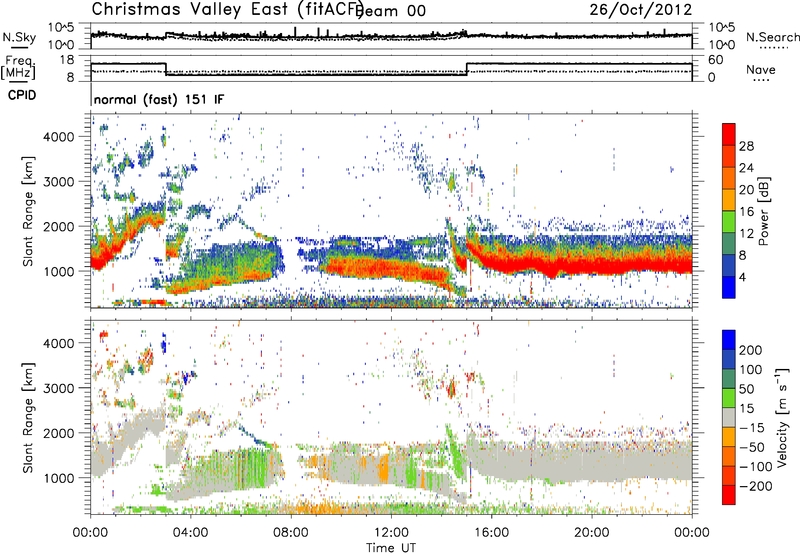Viewport: 800px width, 554px height.
Task: Click the '4000' tick on power panel axis
Action: pyautogui.click(x=59, y=137)
